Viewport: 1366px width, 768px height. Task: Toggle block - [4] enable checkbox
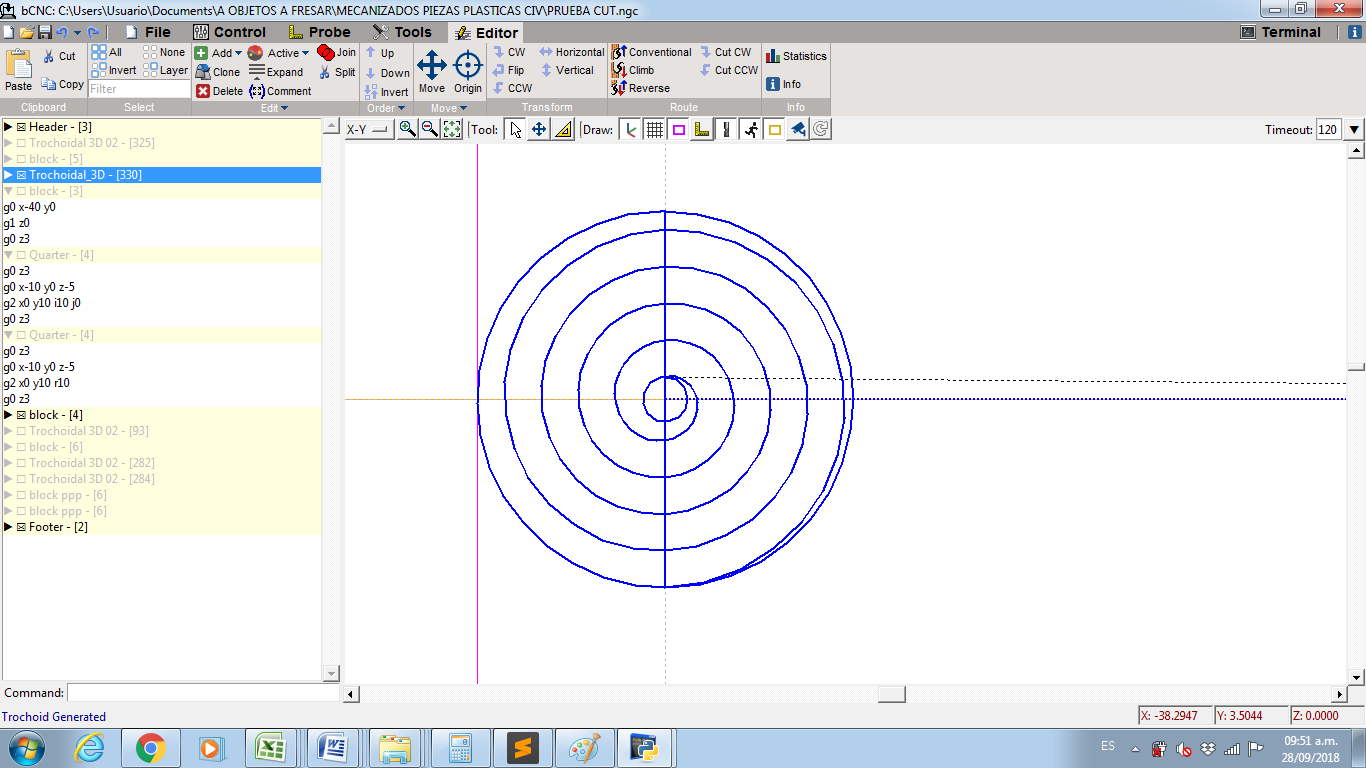(21, 415)
